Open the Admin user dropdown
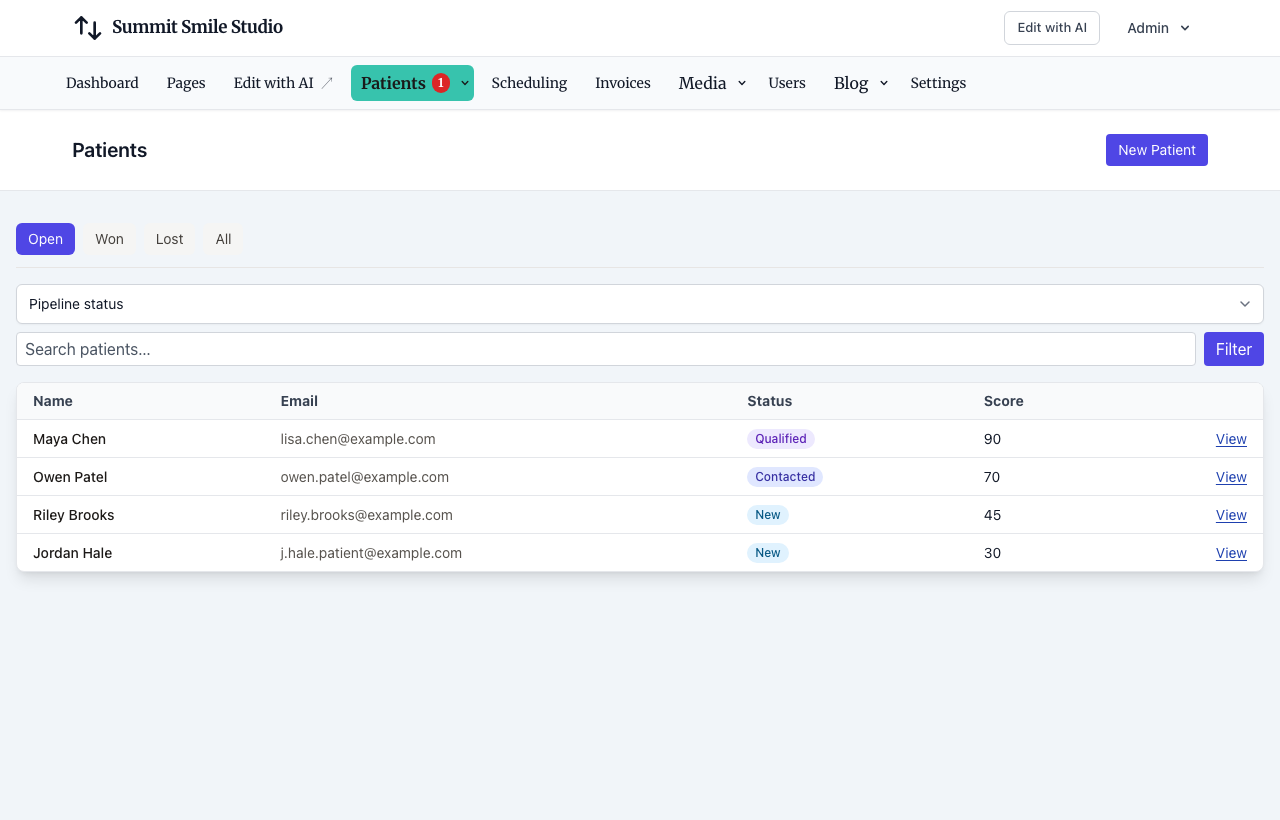Image resolution: width=1280 pixels, height=820 pixels. pos(1158,28)
